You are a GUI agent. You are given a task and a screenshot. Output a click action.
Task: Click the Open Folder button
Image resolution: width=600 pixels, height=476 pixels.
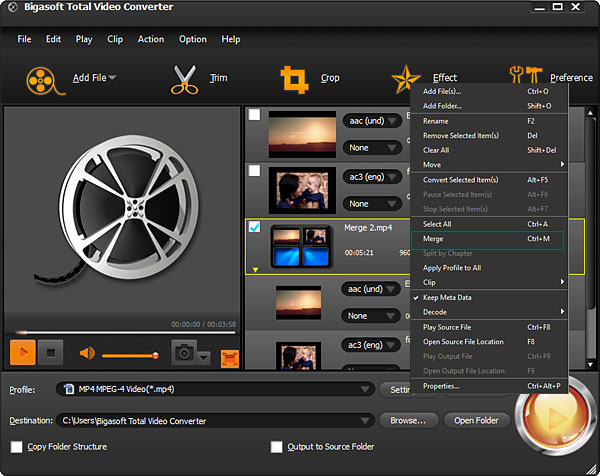point(476,421)
